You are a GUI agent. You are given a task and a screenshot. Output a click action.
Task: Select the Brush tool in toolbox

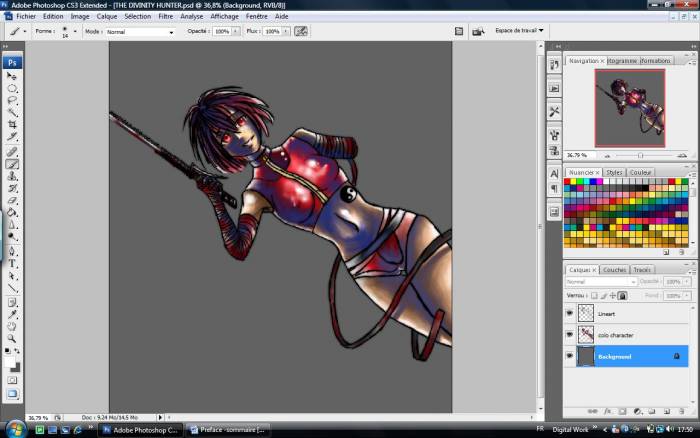[12, 164]
